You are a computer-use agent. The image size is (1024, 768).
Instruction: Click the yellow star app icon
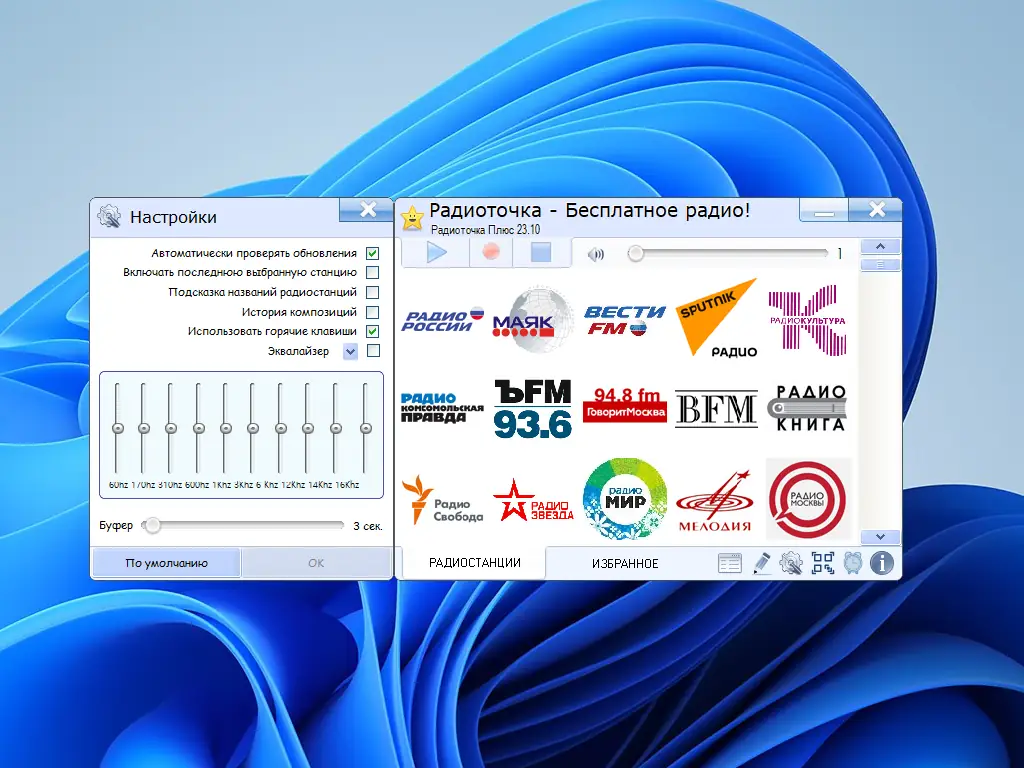pos(413,218)
